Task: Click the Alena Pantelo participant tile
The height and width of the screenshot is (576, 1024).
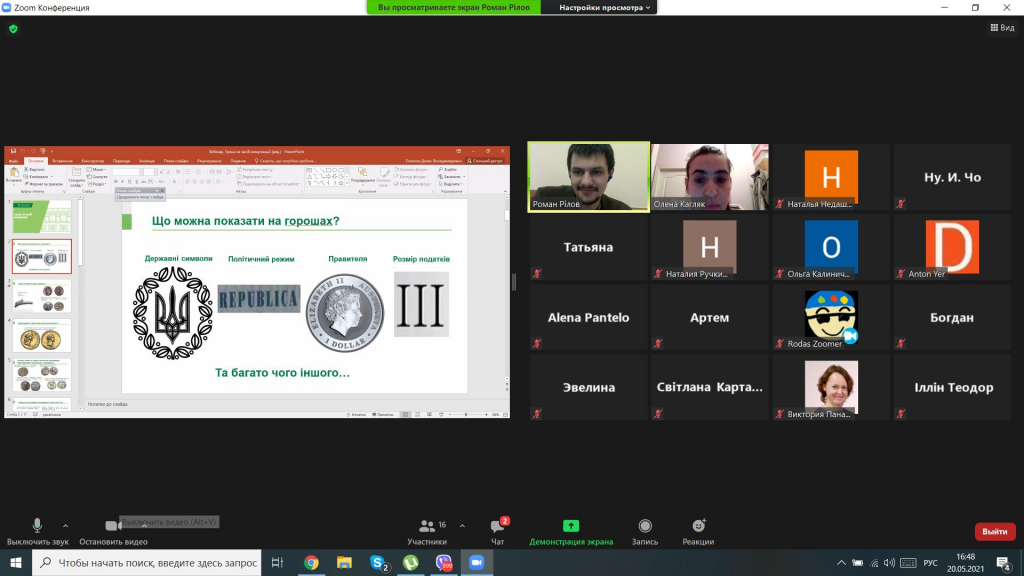Action: (x=588, y=317)
